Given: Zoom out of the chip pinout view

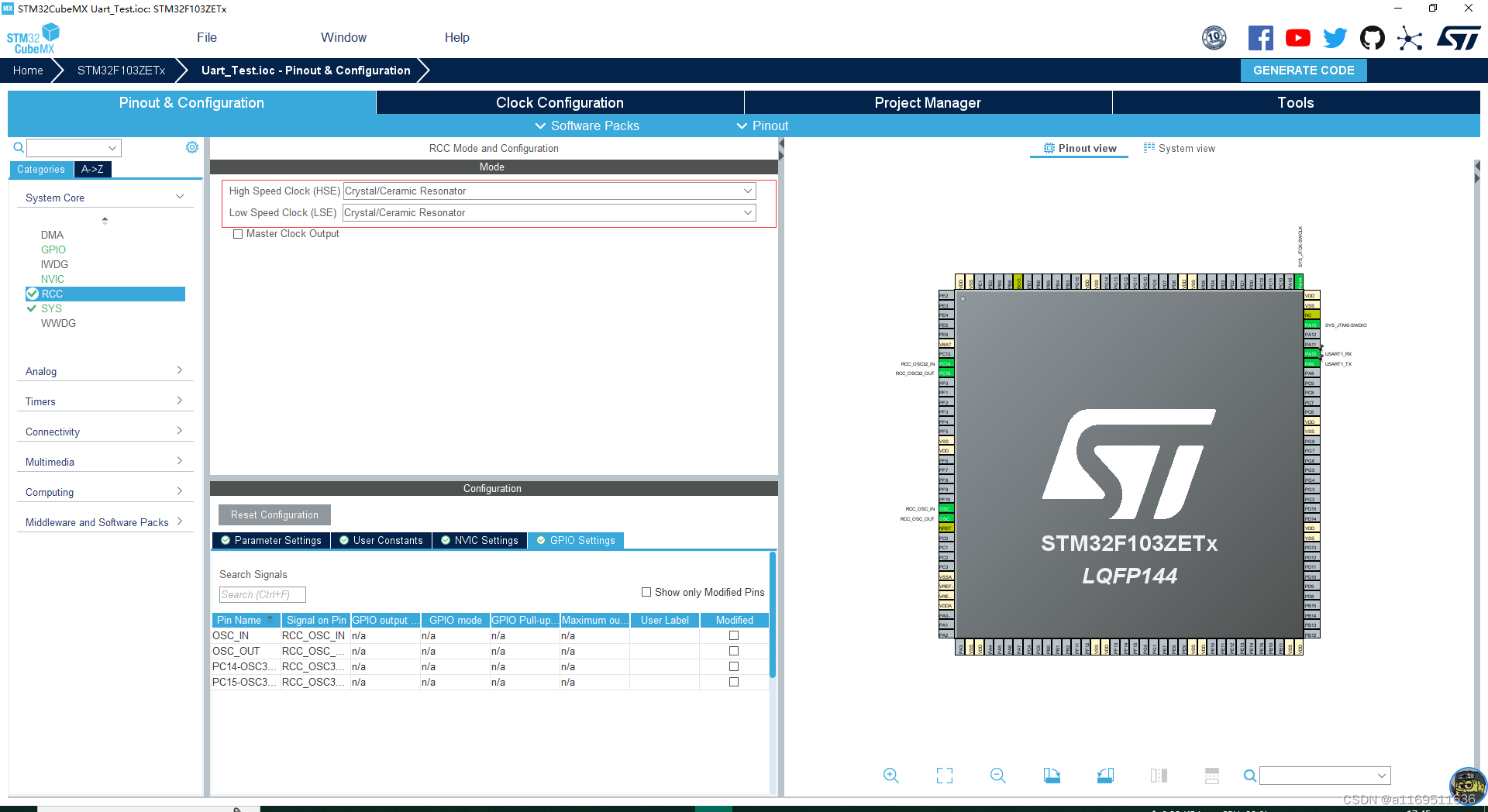Looking at the screenshot, I should [998, 776].
